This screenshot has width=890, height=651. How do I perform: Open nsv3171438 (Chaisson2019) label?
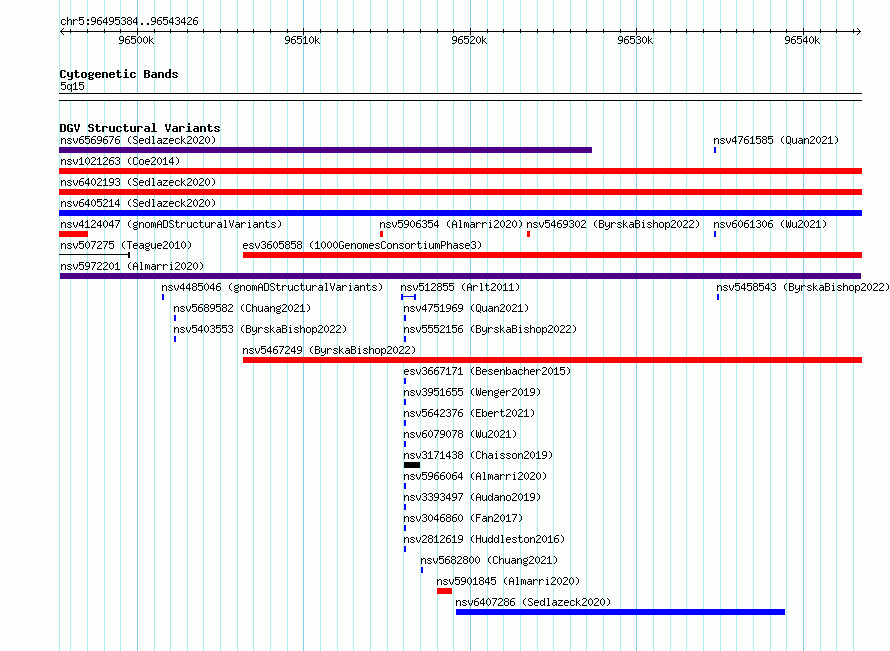(x=478, y=455)
